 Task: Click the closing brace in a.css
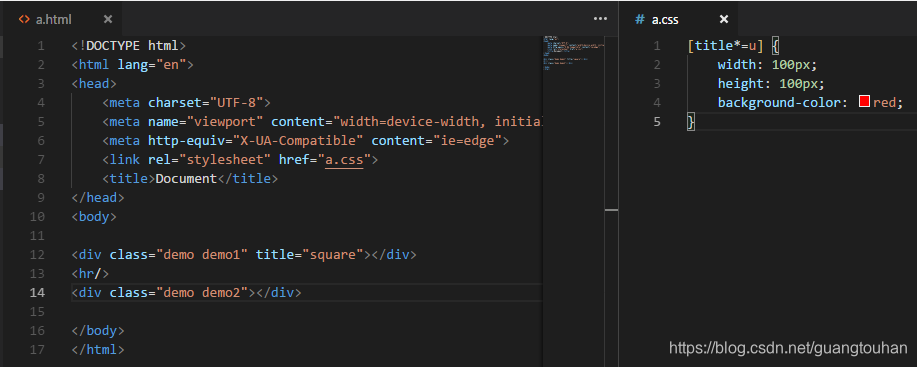tap(691, 122)
